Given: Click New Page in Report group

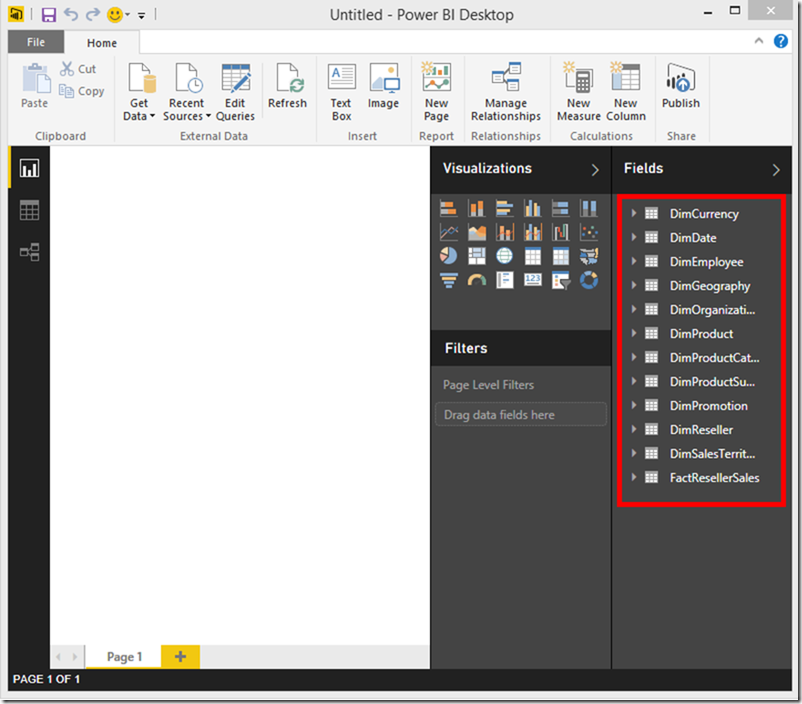Looking at the screenshot, I should pos(436,92).
